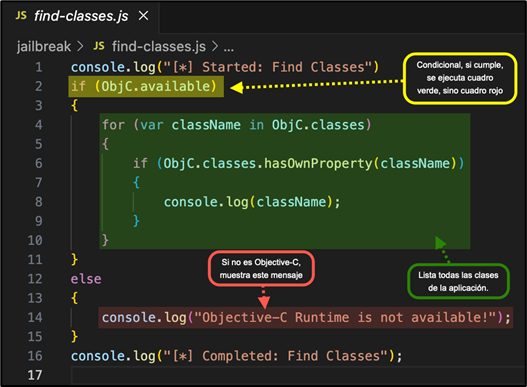The image size is (527, 387).
Task: Click the className variable in the for loop
Action: [x=206, y=125]
